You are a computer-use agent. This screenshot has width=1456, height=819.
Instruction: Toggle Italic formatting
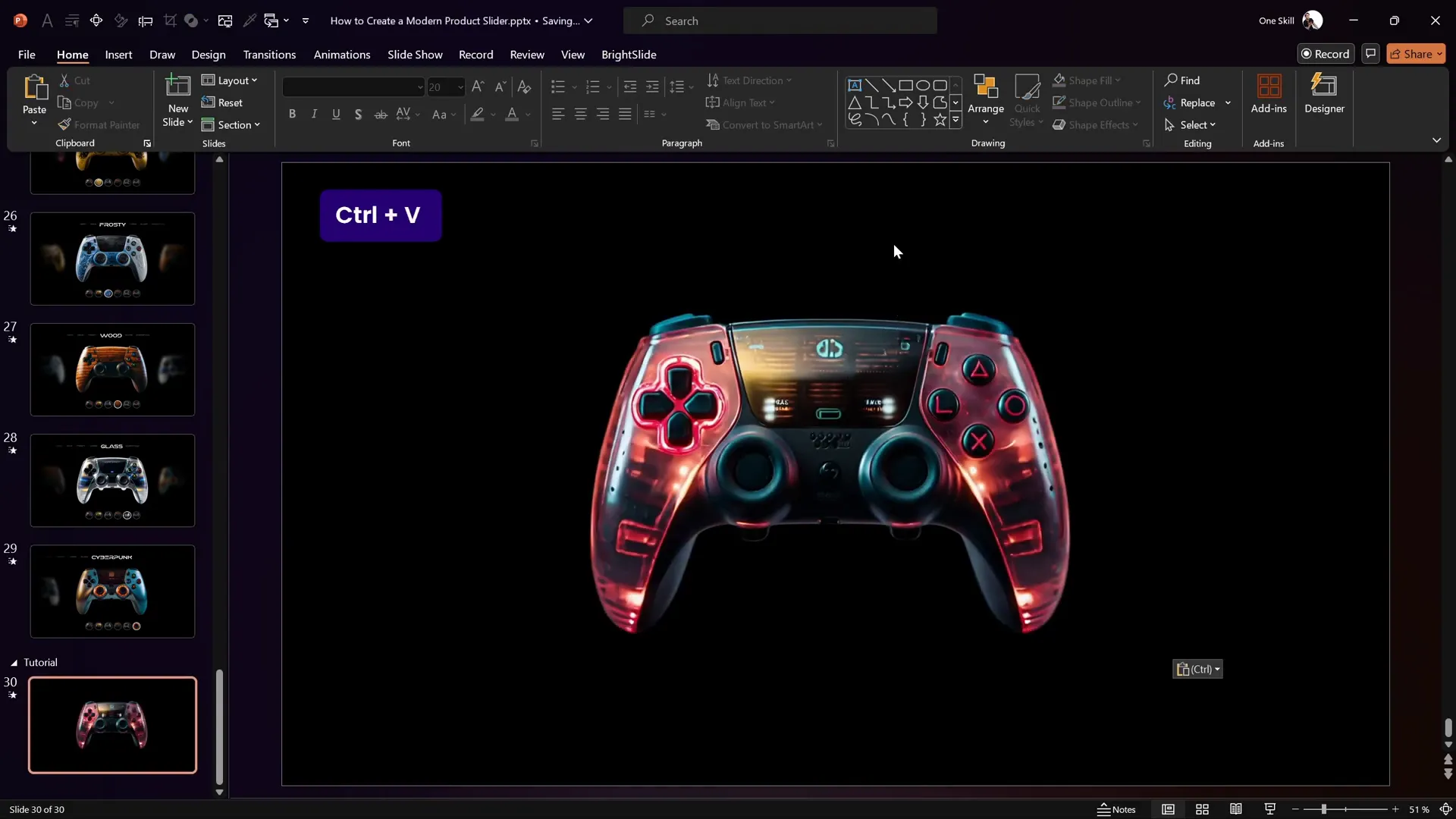(x=314, y=115)
